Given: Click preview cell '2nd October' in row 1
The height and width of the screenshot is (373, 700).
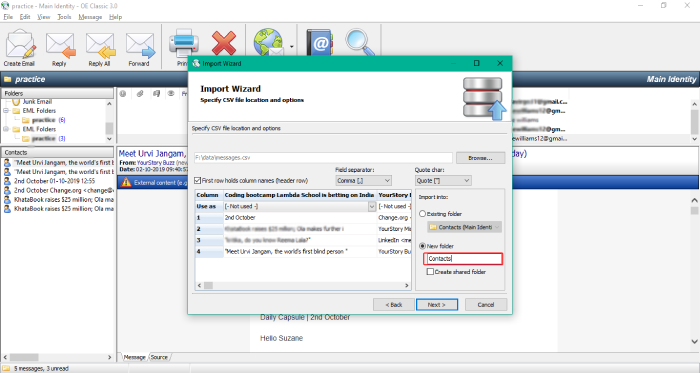Looking at the screenshot, I should 300,218.
